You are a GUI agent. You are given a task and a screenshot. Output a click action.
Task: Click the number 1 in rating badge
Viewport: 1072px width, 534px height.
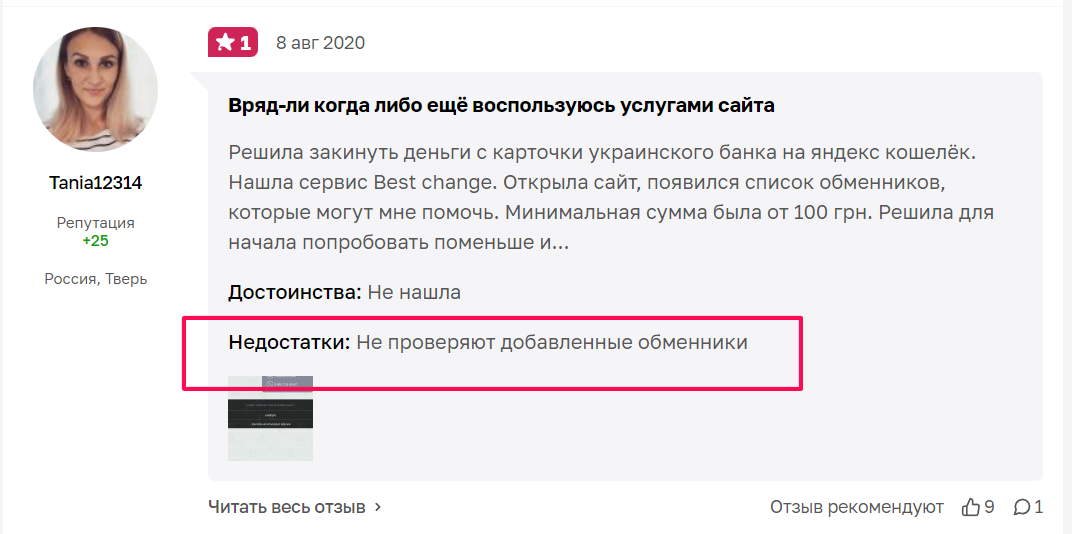tap(245, 43)
